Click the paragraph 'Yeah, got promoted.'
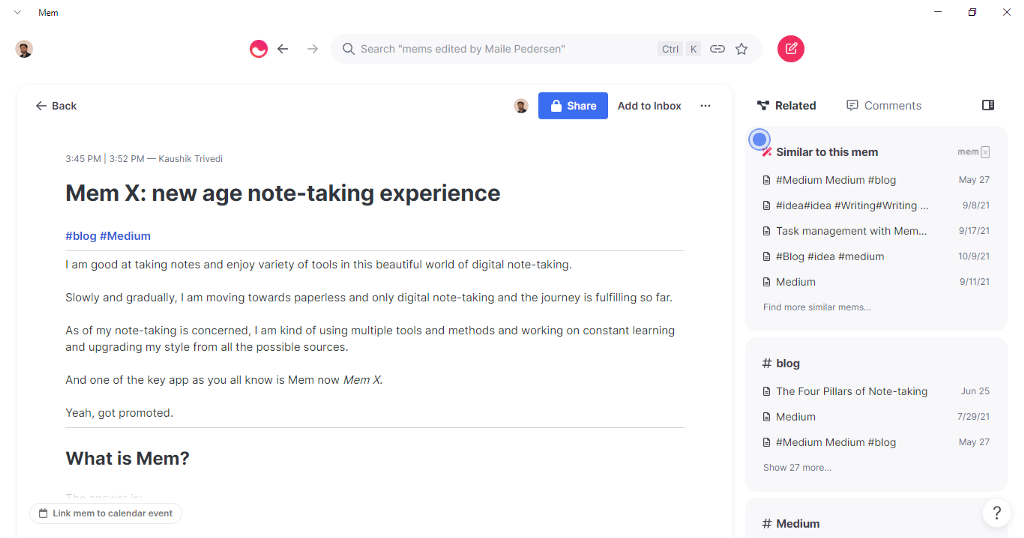 coord(120,413)
